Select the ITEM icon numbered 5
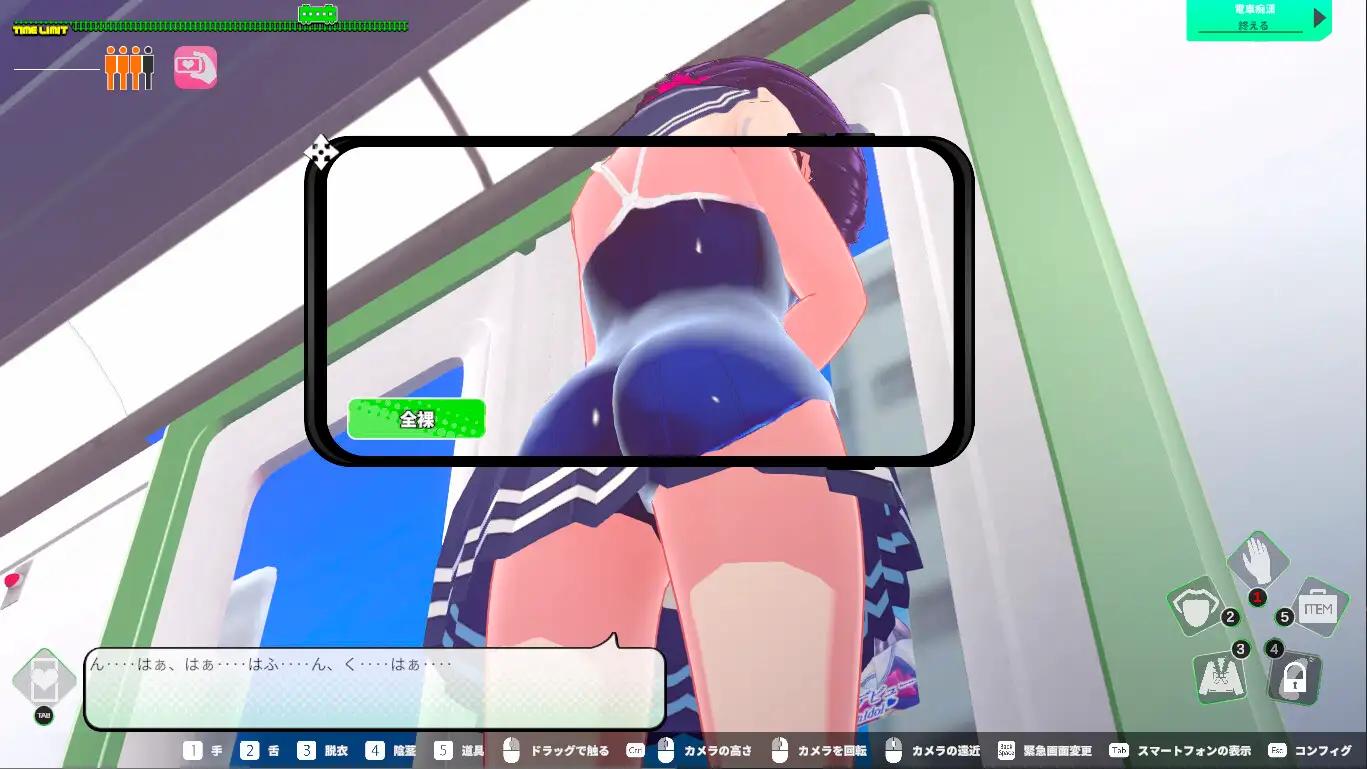Viewport: 1367px width, 769px height. pos(1316,608)
